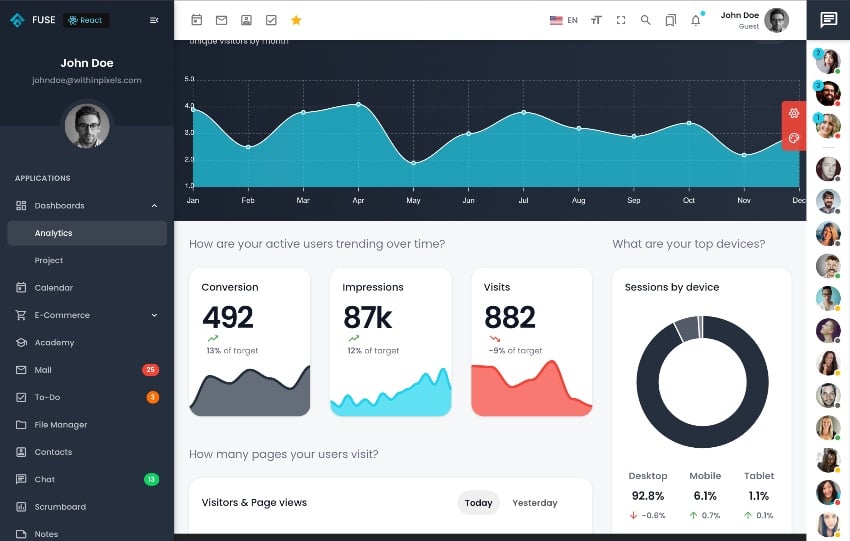This screenshot has width=850, height=541.
Task: Expand the E-Commerce menu group
Action: click(x=154, y=315)
